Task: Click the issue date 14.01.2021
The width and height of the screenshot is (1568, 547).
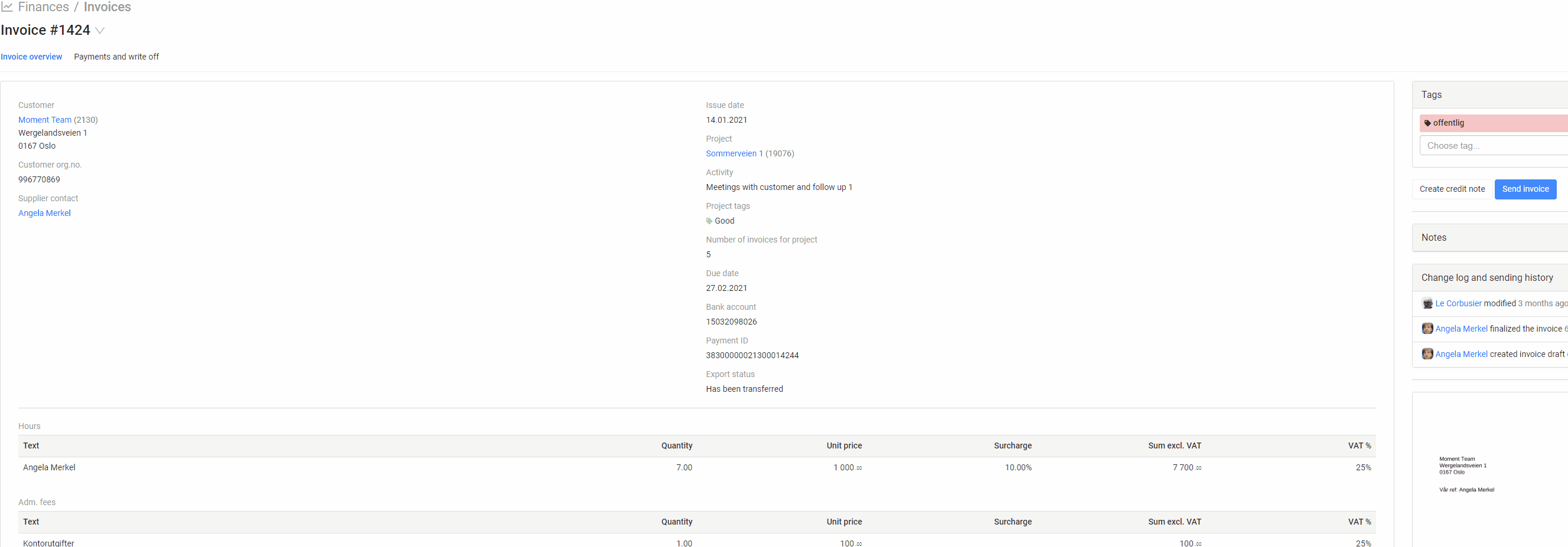Action: tap(726, 120)
